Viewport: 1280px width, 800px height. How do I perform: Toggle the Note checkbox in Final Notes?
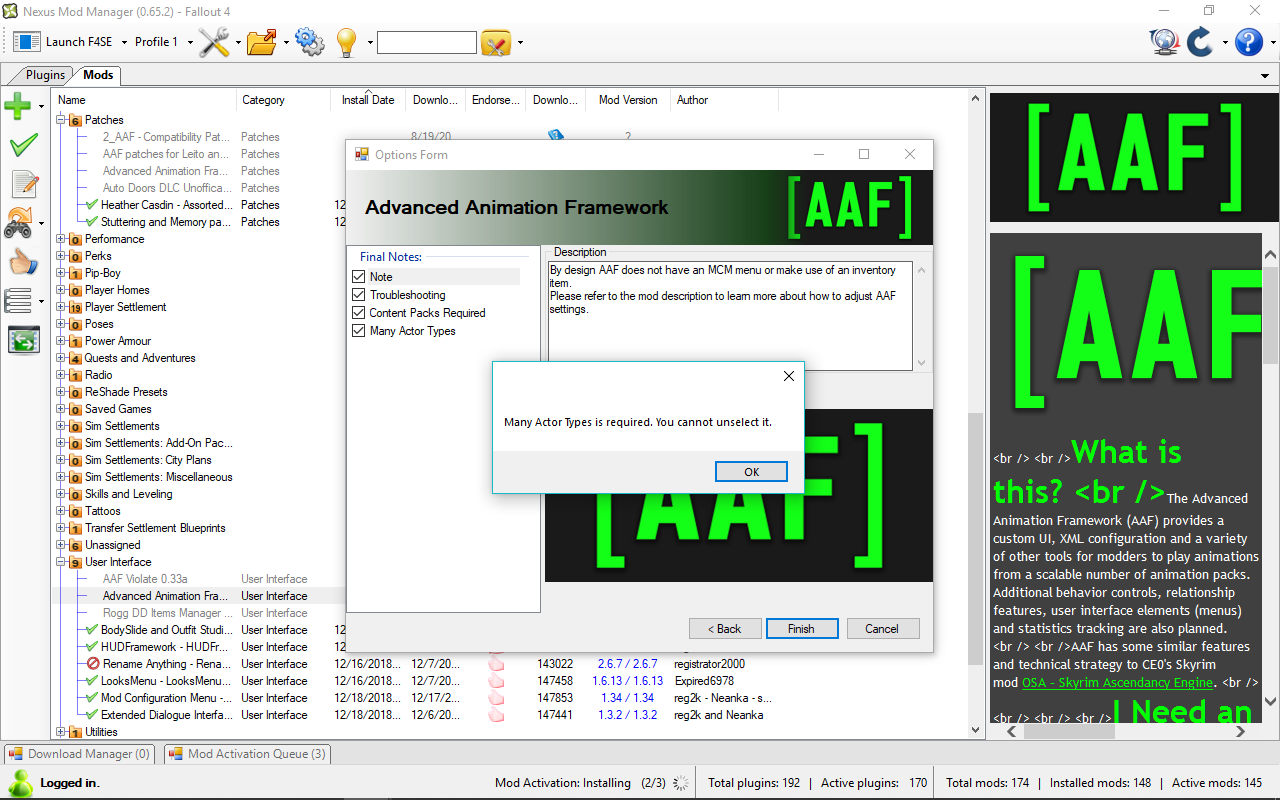[x=358, y=276]
